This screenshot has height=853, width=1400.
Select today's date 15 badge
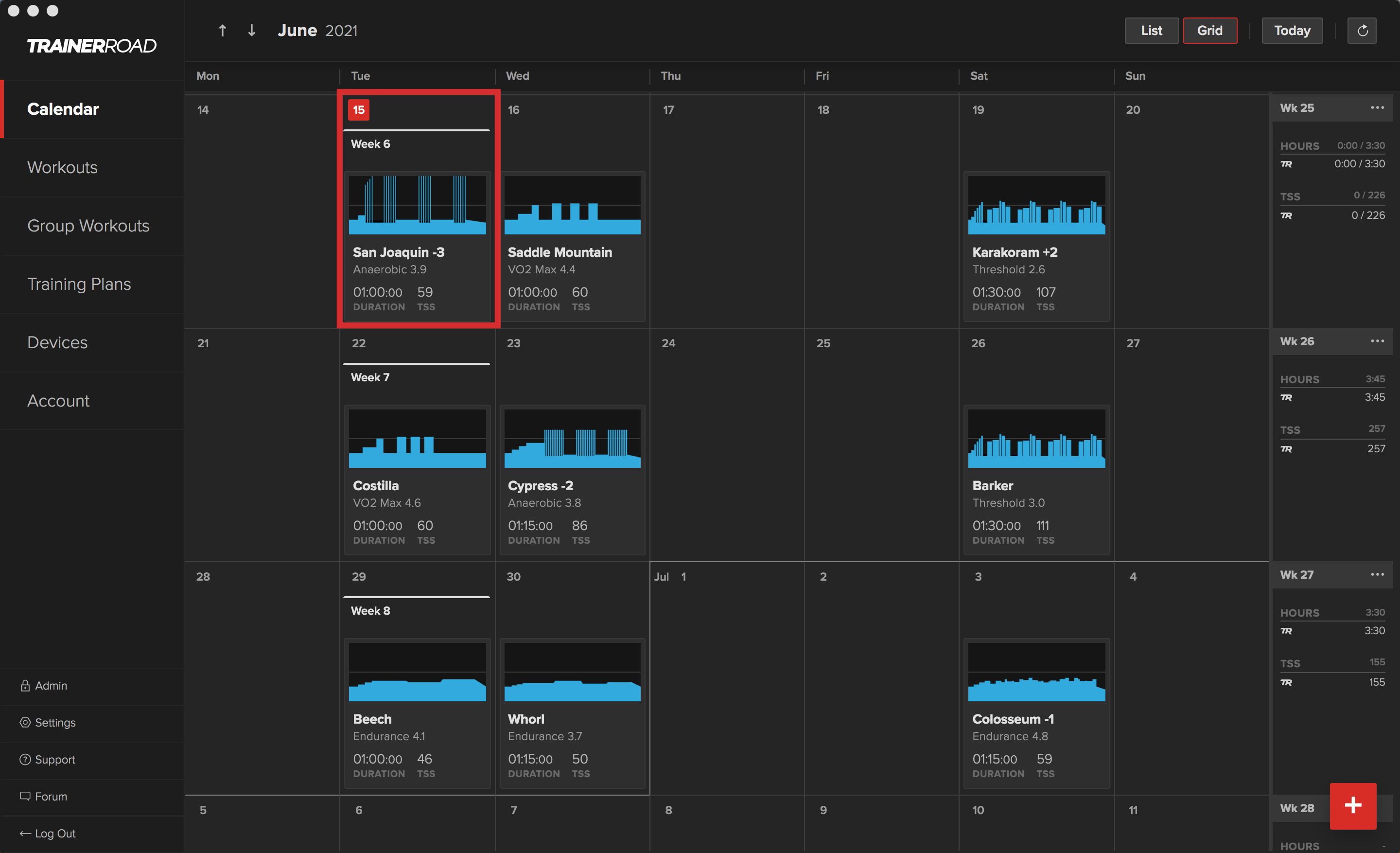pos(359,110)
